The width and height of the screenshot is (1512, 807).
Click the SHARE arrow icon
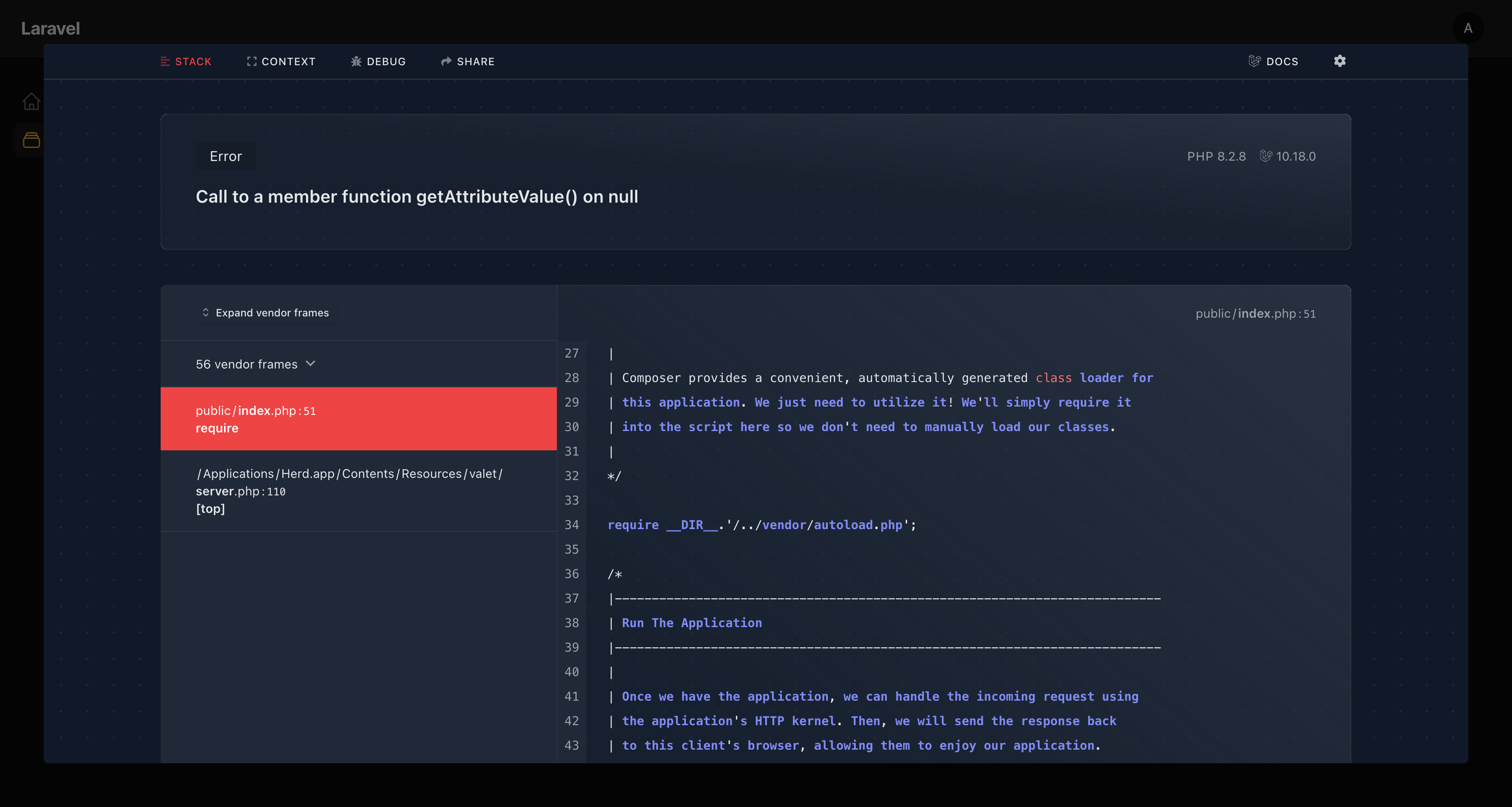click(446, 61)
